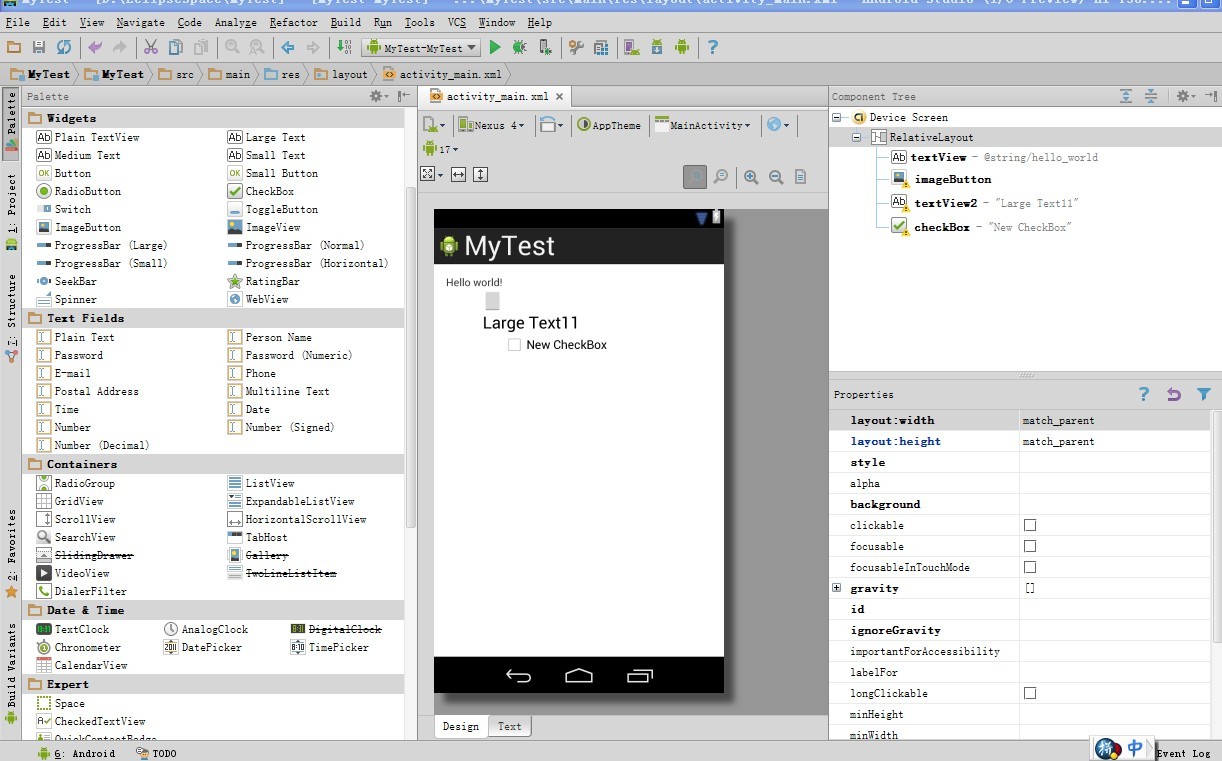The height and width of the screenshot is (761, 1222).
Task: Open Project Structure icon in toolbar
Action: coord(601,47)
